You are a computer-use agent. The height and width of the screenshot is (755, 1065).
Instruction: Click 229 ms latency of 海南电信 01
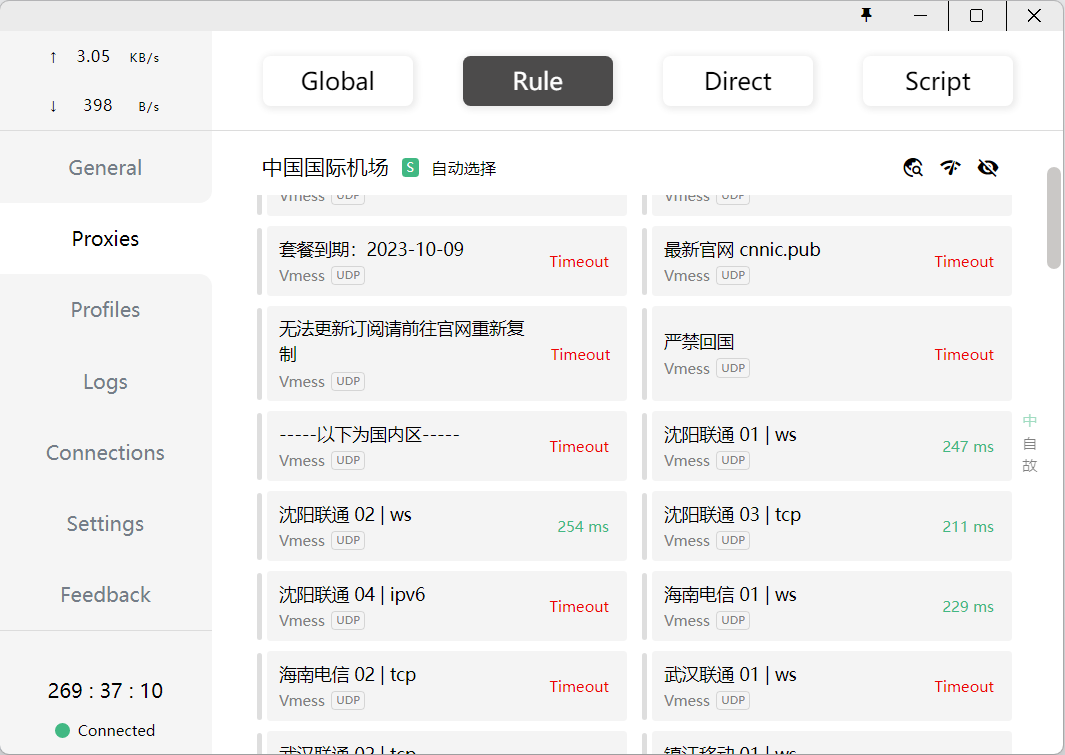coord(968,607)
